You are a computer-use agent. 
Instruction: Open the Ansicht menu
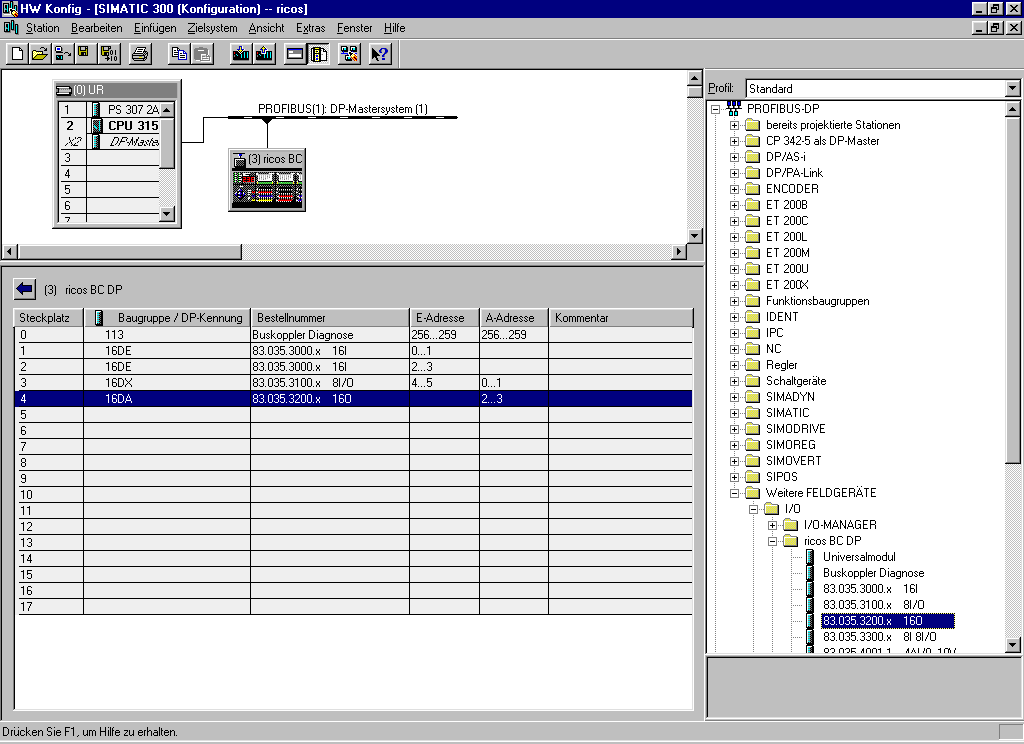pos(266,28)
